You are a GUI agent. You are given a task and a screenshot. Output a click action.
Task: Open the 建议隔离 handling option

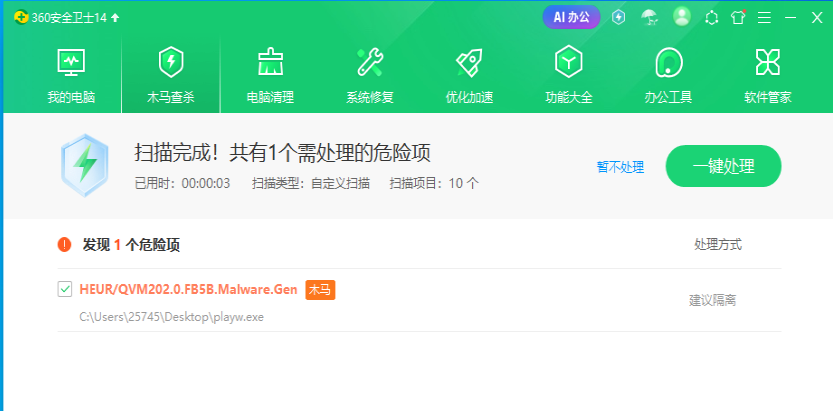712,301
